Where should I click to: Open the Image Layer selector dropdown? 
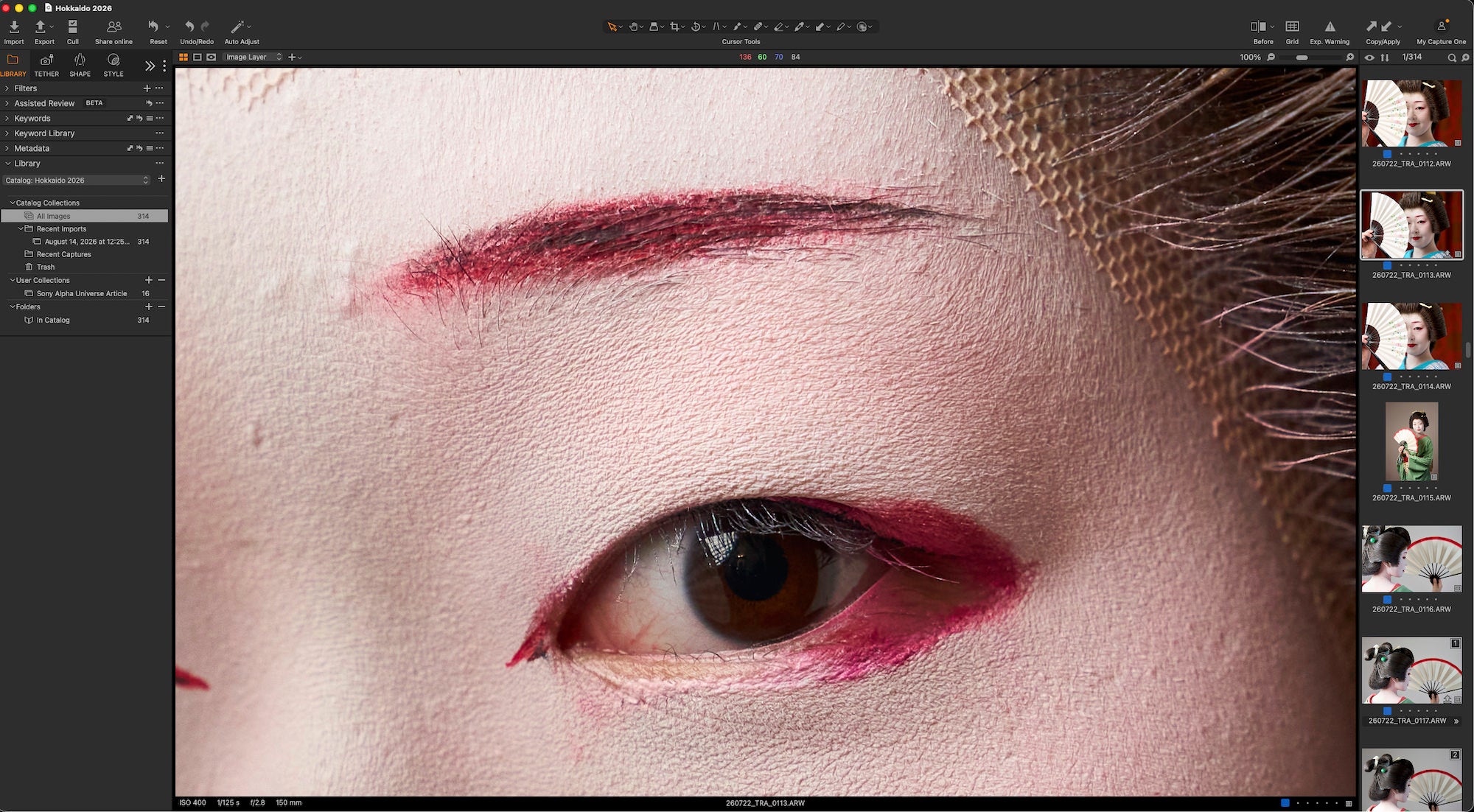coord(254,57)
